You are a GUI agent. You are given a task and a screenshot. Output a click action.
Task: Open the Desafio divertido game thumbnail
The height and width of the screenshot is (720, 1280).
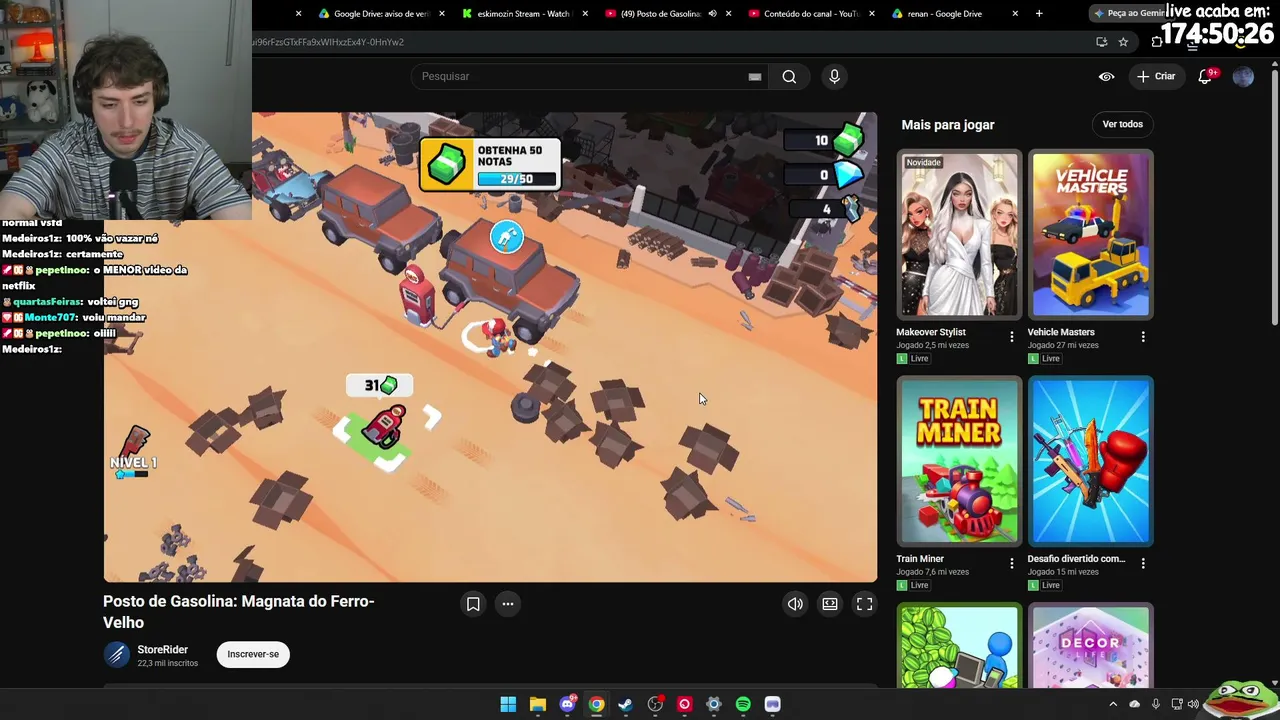(x=1090, y=461)
